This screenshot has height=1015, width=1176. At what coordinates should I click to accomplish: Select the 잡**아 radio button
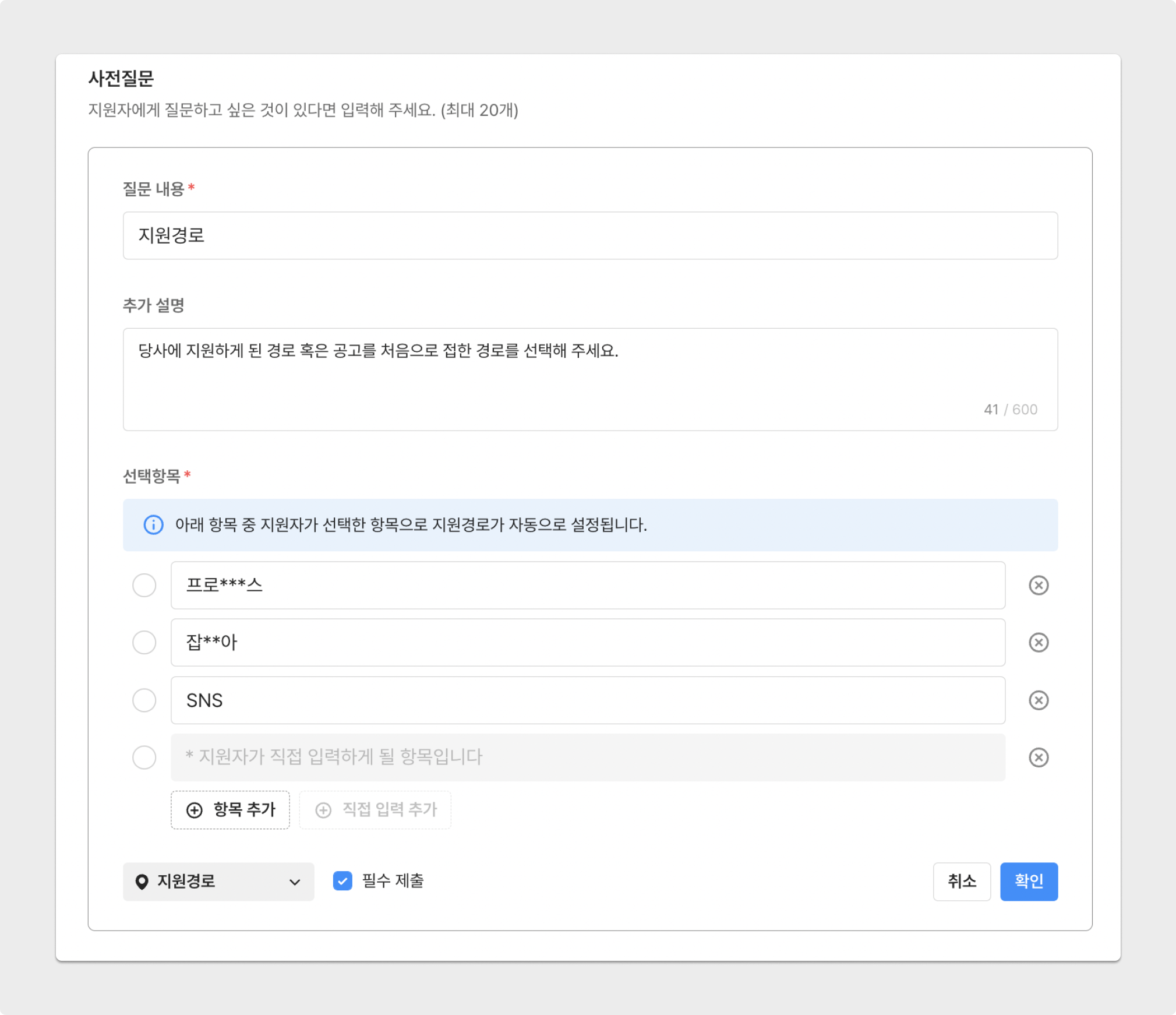tap(144, 642)
